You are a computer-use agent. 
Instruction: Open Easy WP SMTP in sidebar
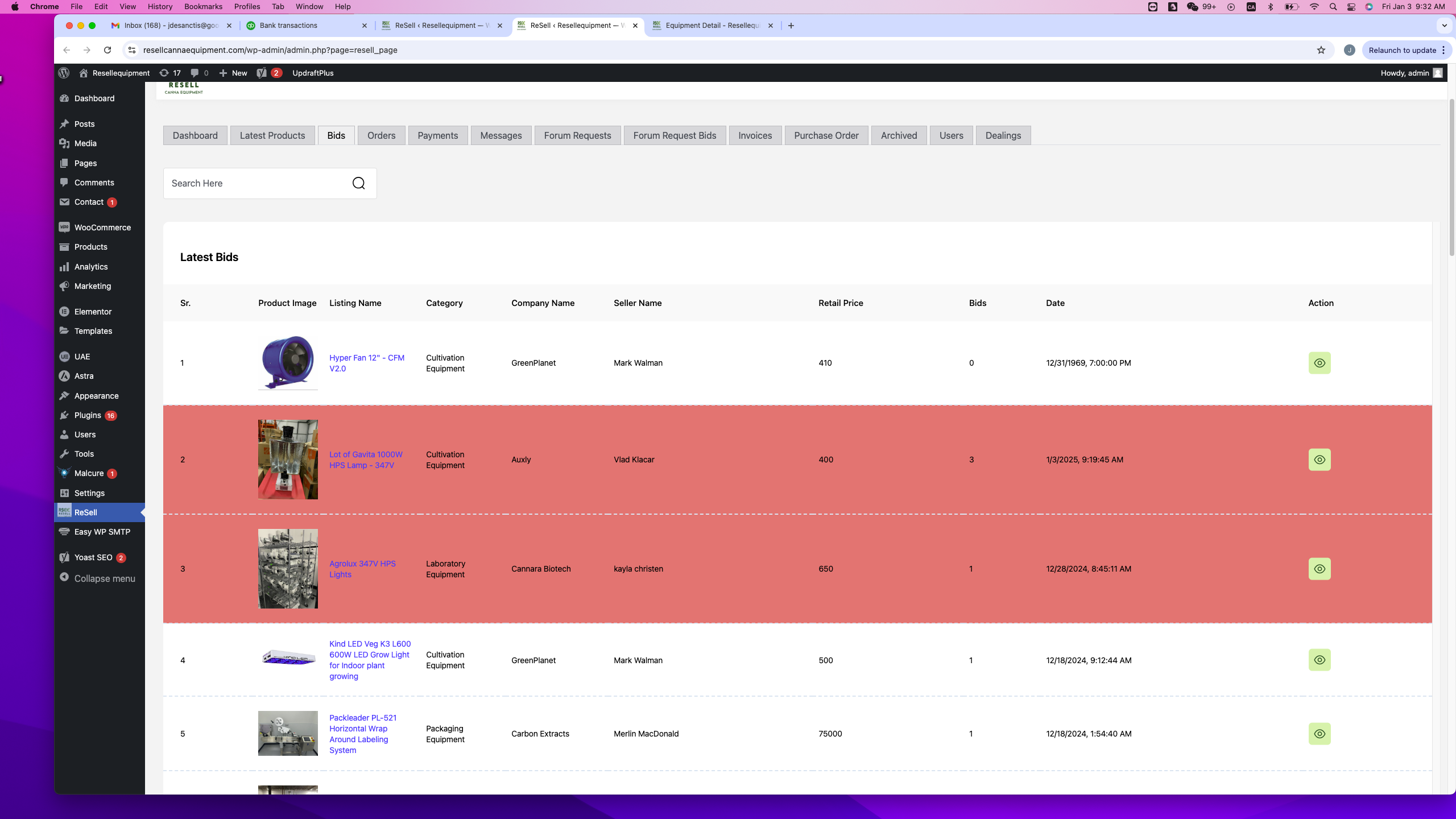click(100, 532)
